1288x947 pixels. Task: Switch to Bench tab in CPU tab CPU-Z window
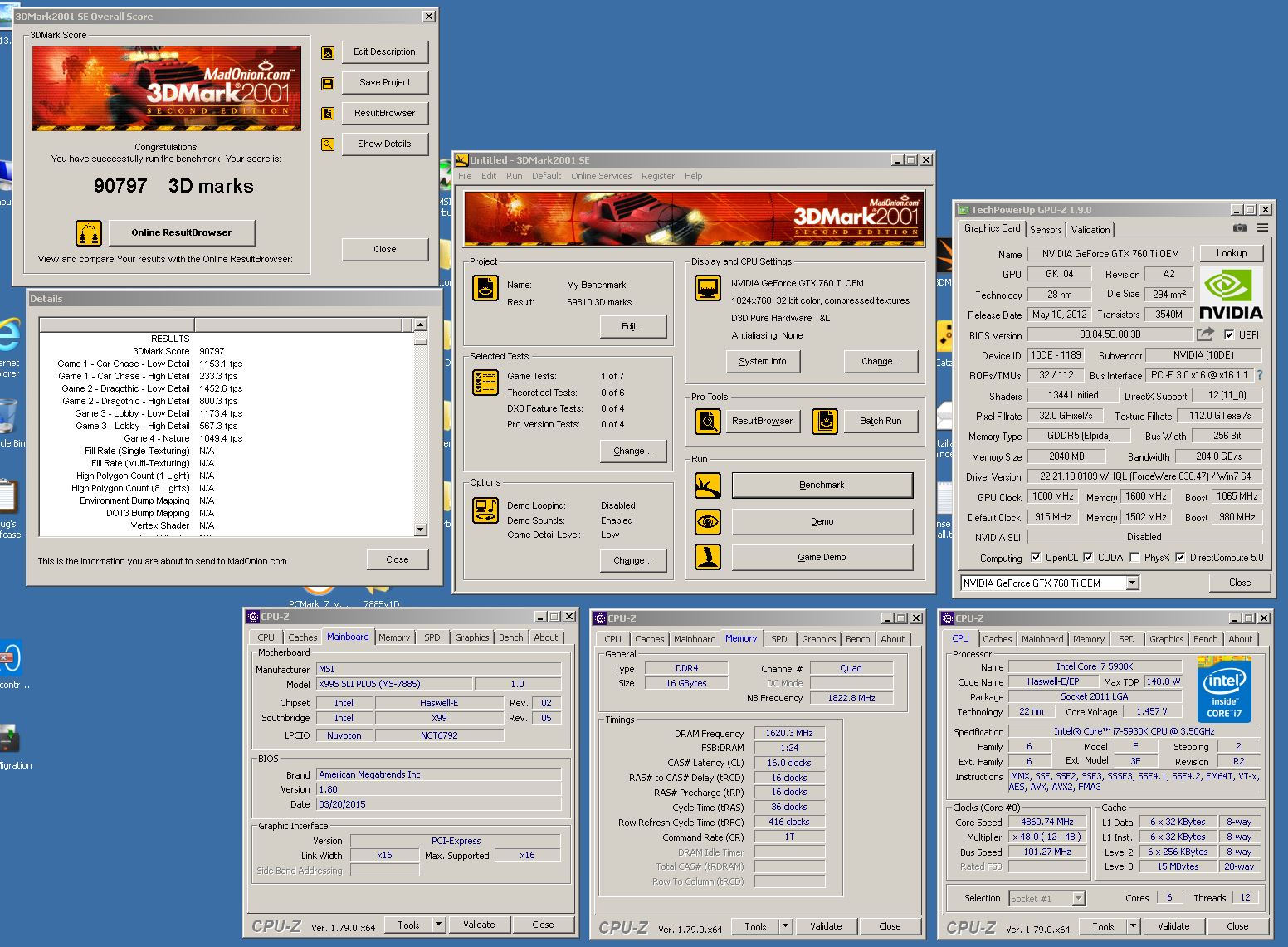(1205, 639)
